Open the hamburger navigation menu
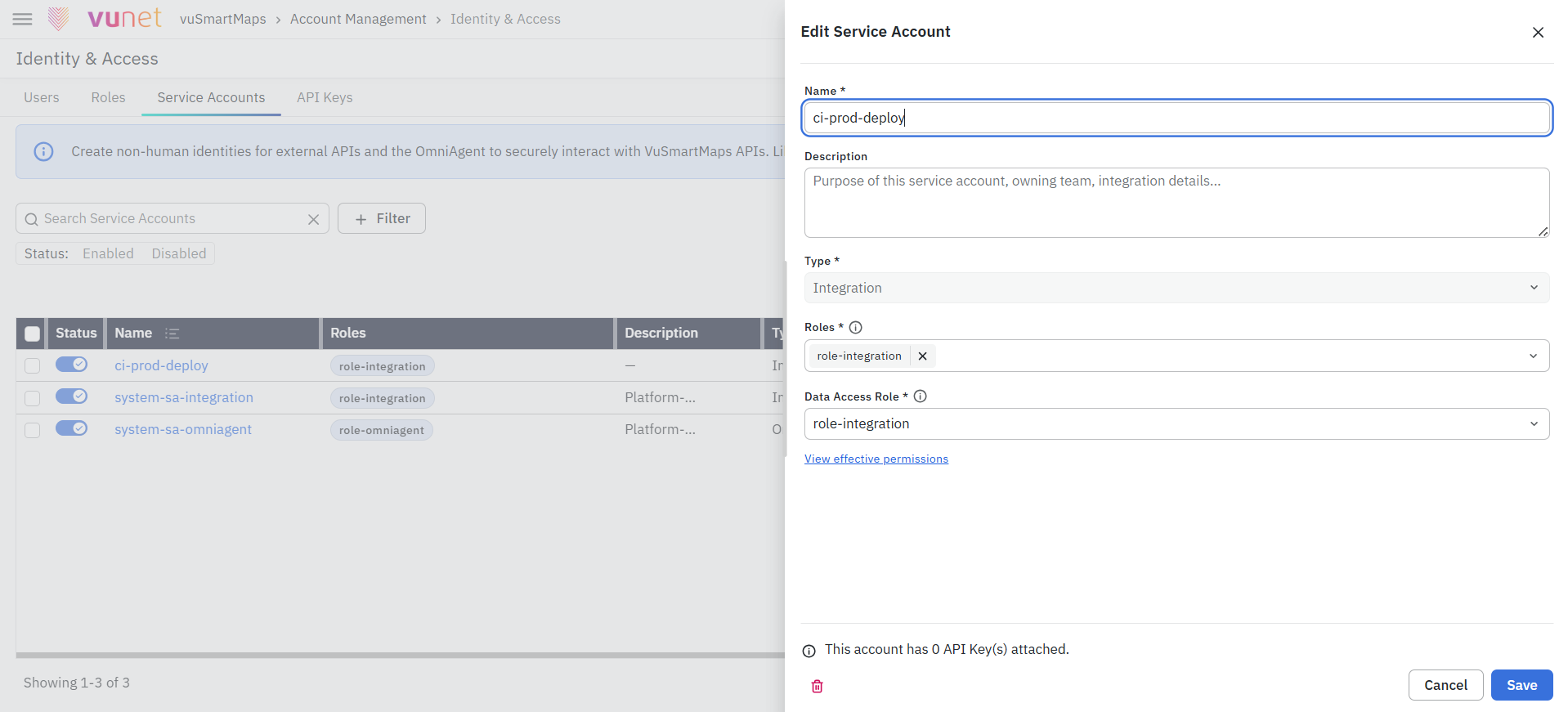 (23, 19)
